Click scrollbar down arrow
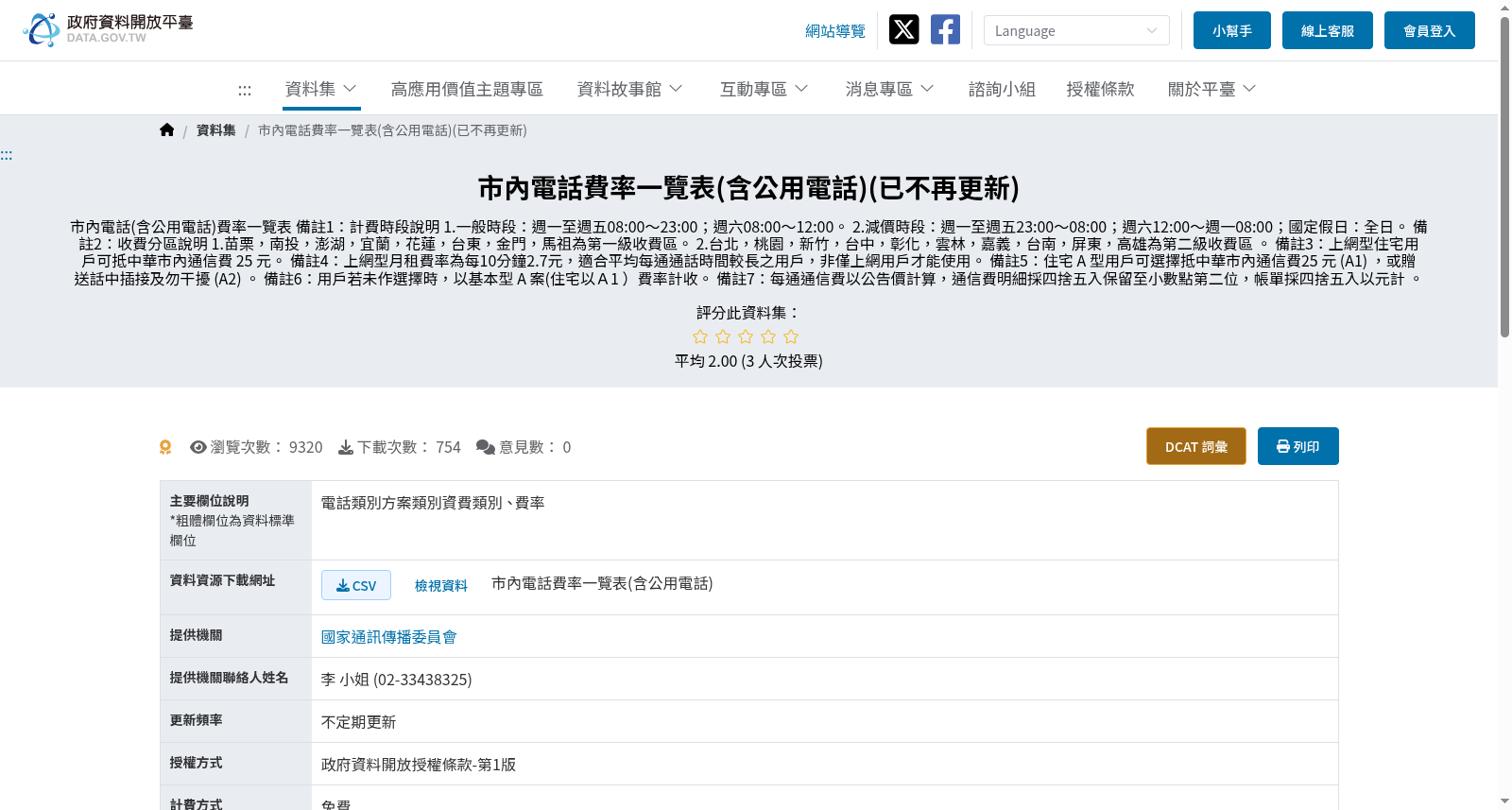 (x=1504, y=801)
